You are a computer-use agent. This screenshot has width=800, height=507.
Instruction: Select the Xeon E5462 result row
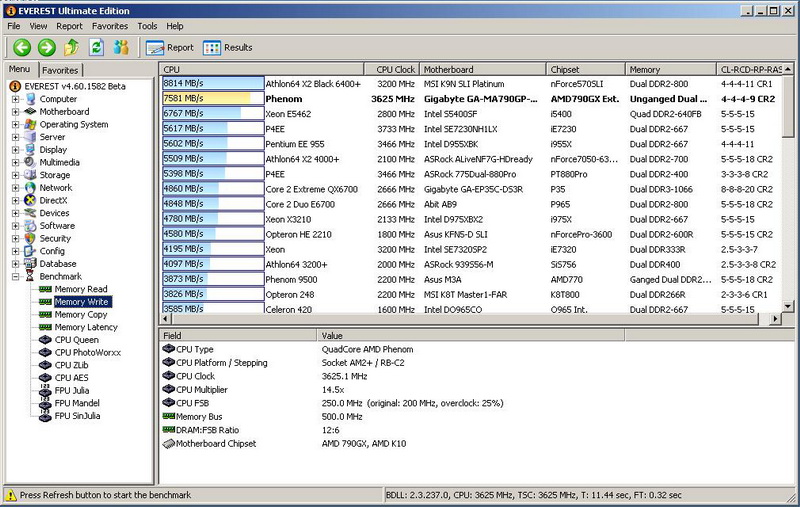(471, 114)
